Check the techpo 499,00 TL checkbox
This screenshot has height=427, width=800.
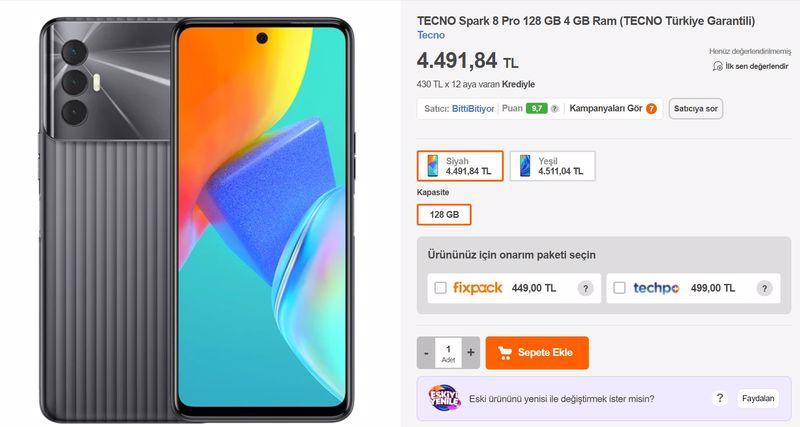[x=619, y=288]
